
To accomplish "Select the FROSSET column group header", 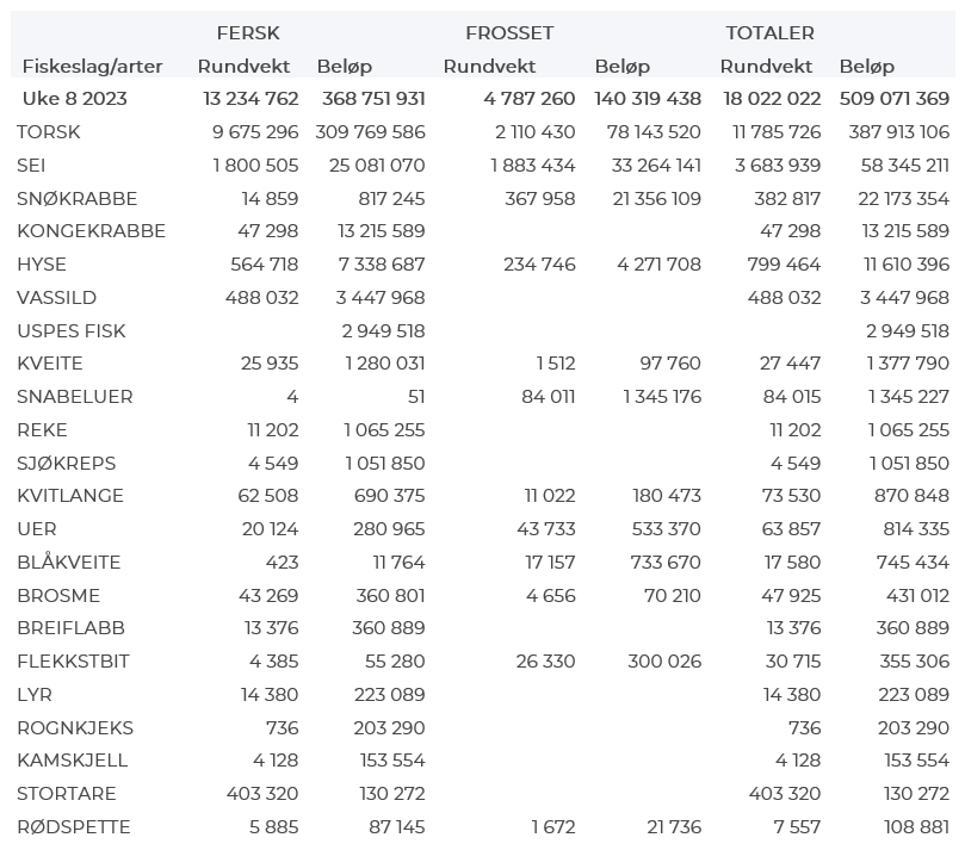I will pos(509,33).
